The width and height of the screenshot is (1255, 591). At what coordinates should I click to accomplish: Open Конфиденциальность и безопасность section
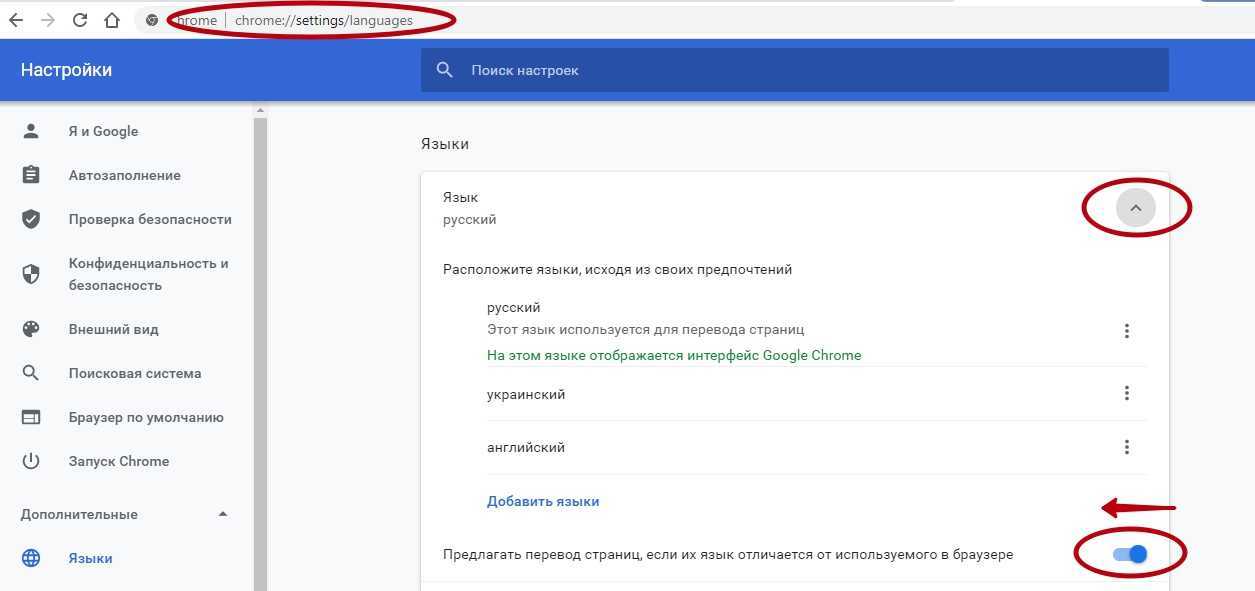click(149, 274)
